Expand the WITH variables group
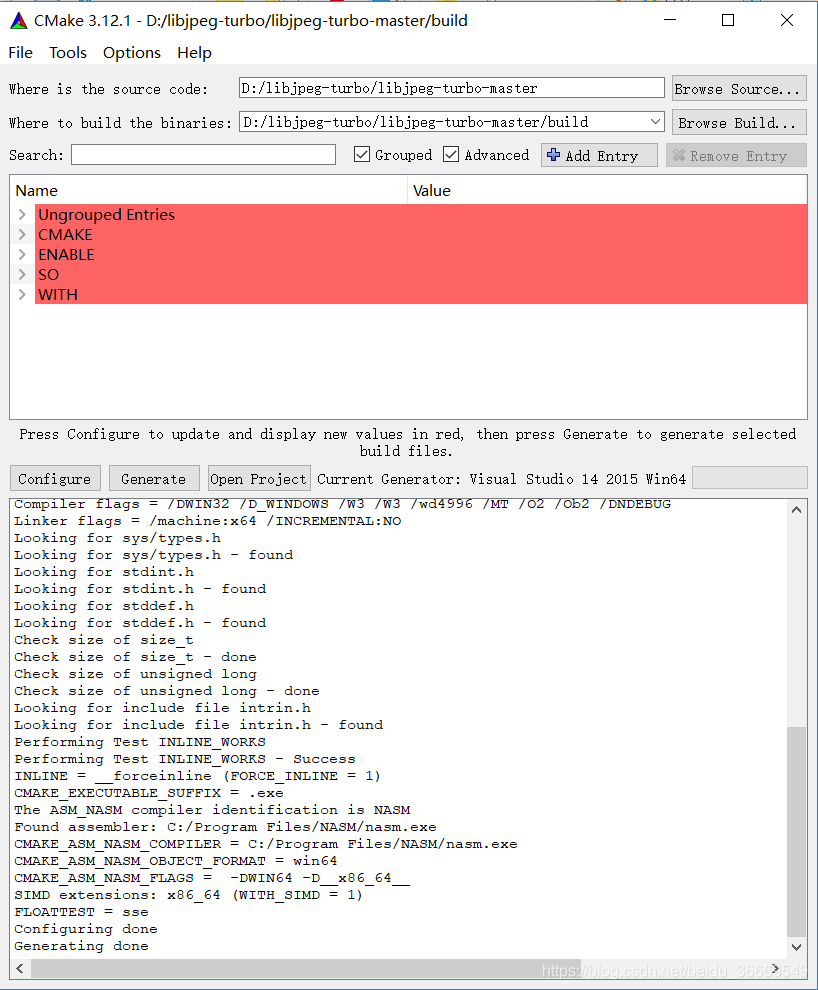The image size is (818, 990). tap(22, 294)
